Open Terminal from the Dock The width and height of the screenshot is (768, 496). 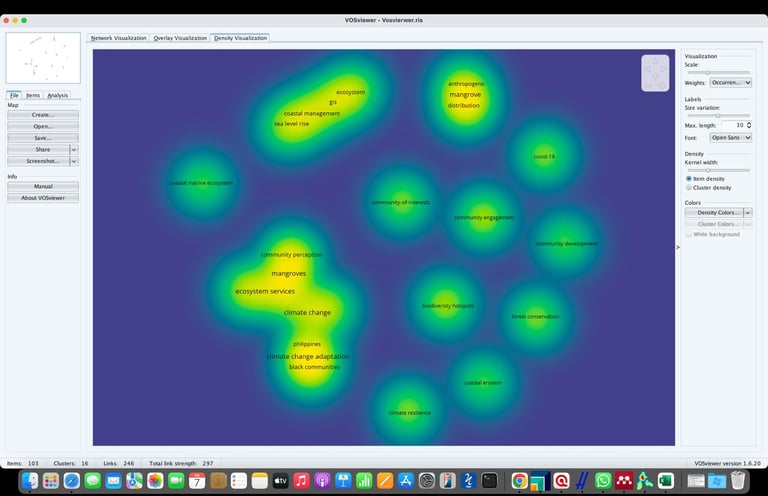(489, 481)
